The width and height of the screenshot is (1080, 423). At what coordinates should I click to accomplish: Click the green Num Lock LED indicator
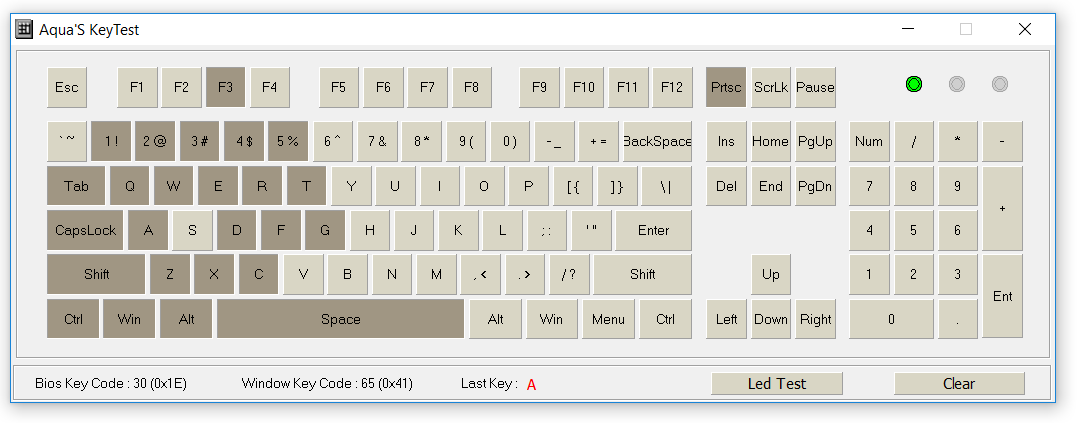[x=914, y=84]
